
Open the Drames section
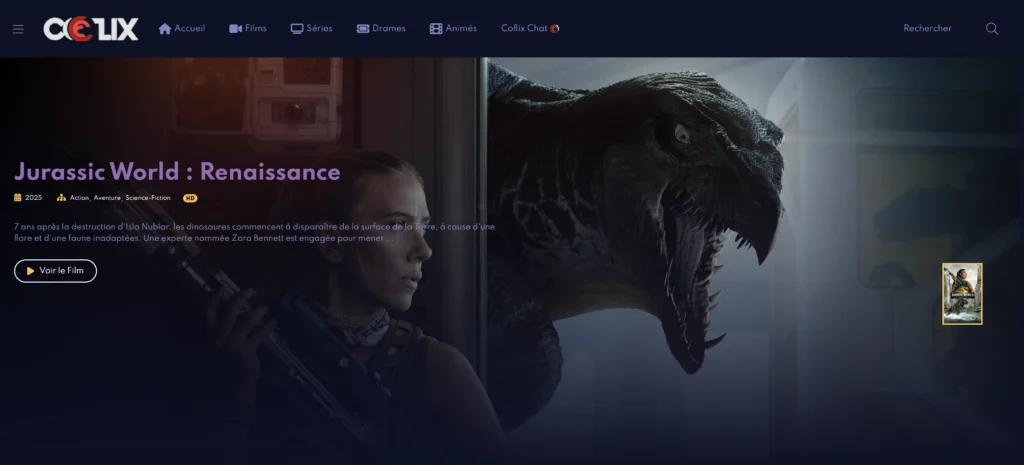[381, 29]
